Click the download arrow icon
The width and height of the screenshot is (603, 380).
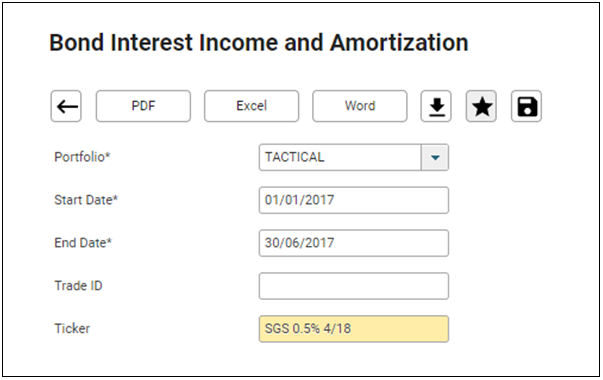point(436,107)
